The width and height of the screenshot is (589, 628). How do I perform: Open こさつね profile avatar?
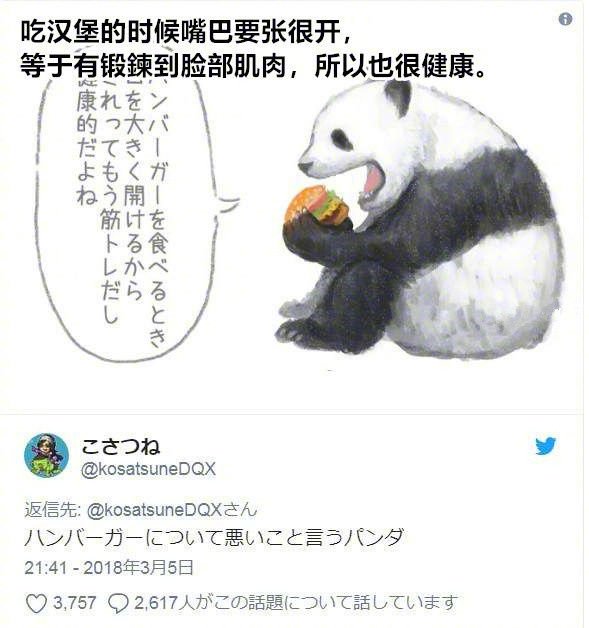pos(46,455)
